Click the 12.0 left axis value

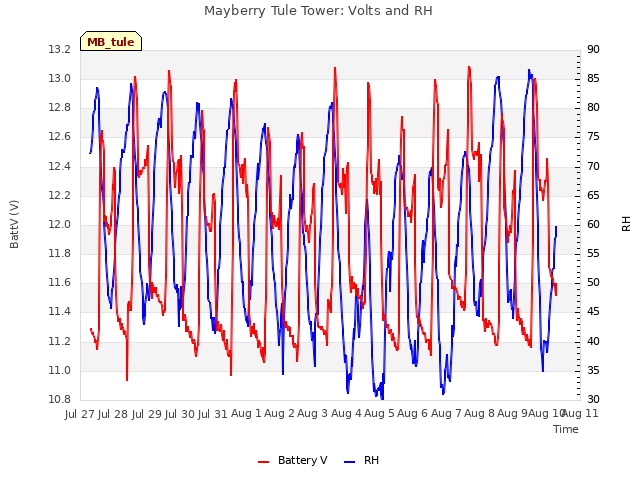pyautogui.click(x=60, y=224)
